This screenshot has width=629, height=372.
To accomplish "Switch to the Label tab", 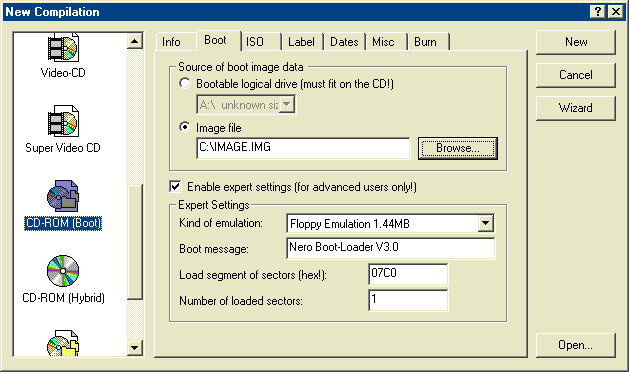I will pyautogui.click(x=302, y=42).
